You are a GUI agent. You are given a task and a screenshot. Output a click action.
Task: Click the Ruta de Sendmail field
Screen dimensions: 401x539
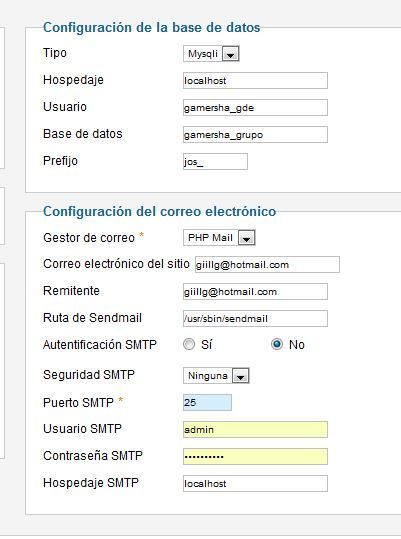(255, 319)
